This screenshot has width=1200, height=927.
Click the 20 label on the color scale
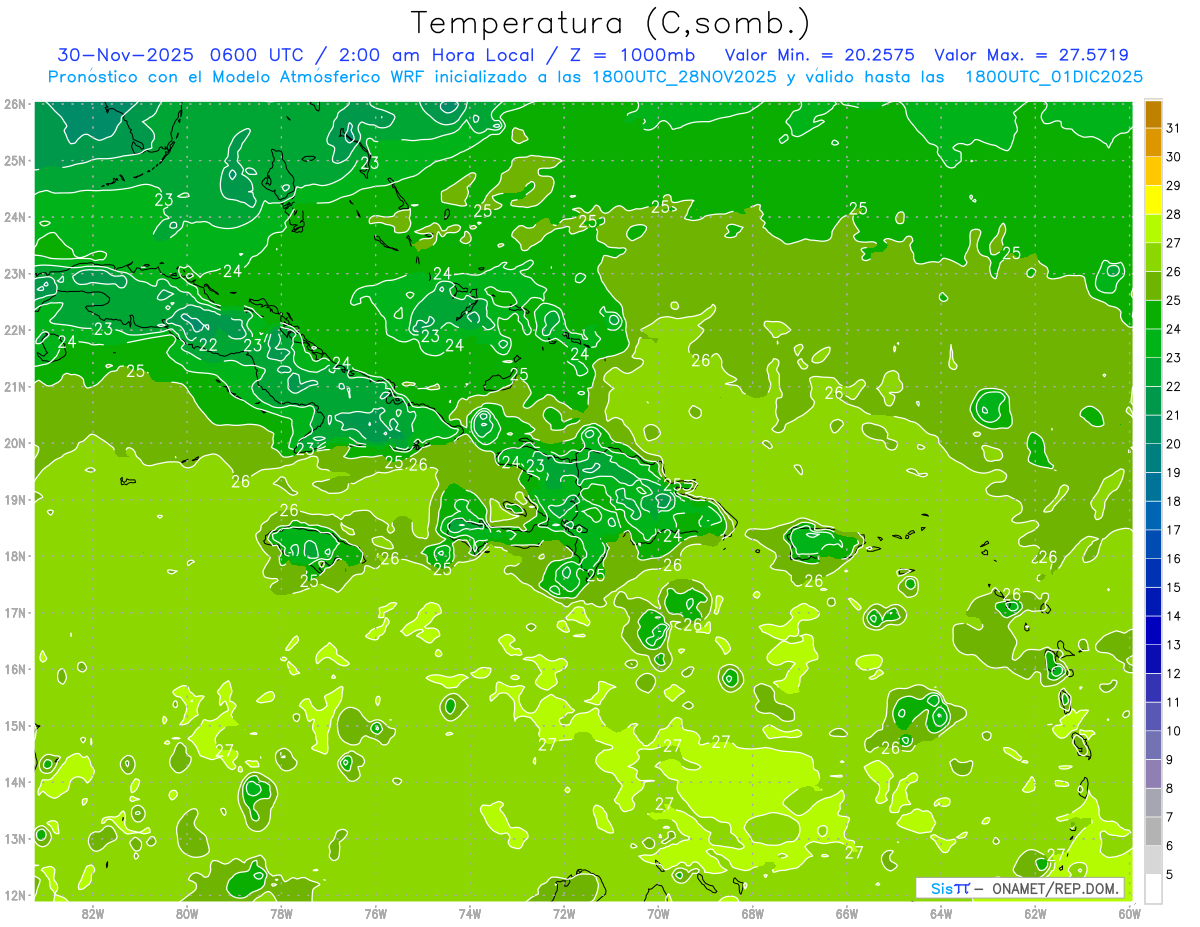[1173, 444]
